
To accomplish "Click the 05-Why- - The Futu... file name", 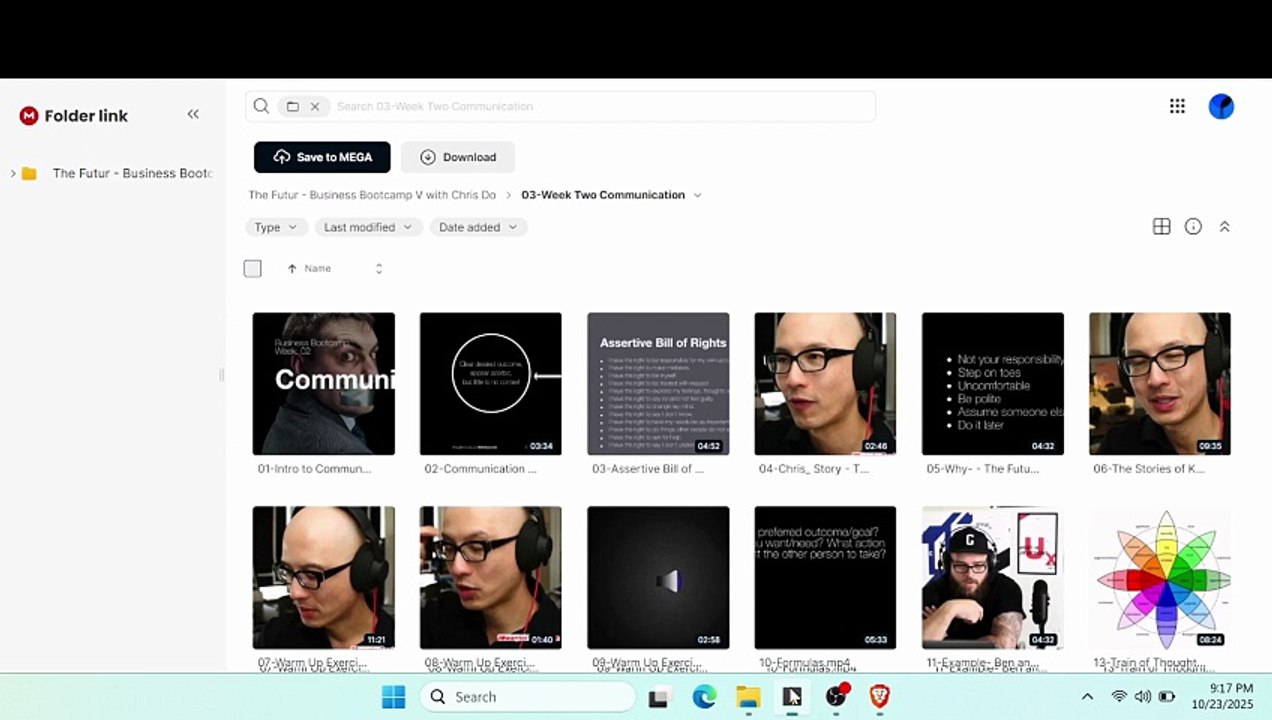I will coord(982,468).
